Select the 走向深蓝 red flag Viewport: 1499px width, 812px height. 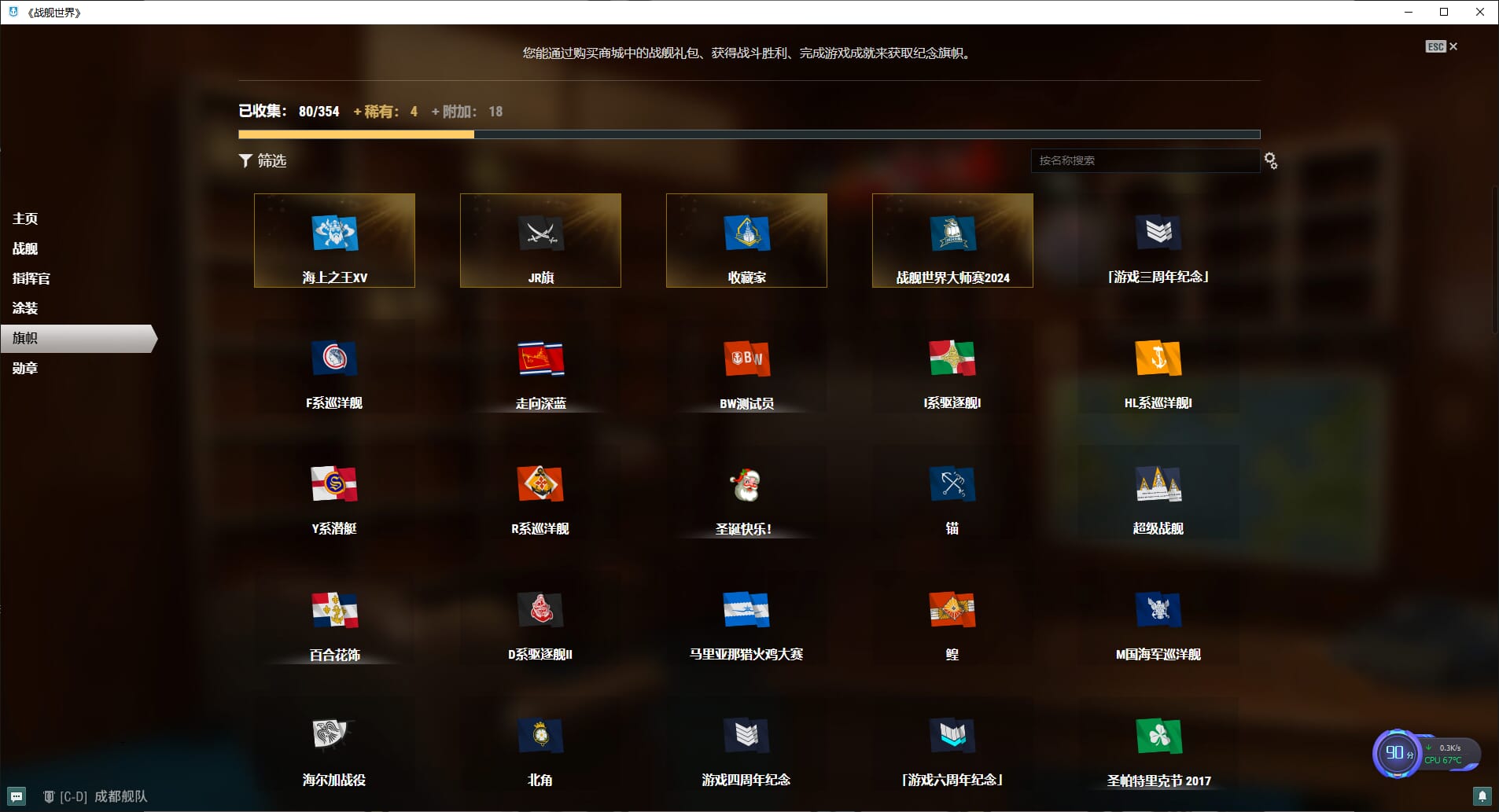540,359
